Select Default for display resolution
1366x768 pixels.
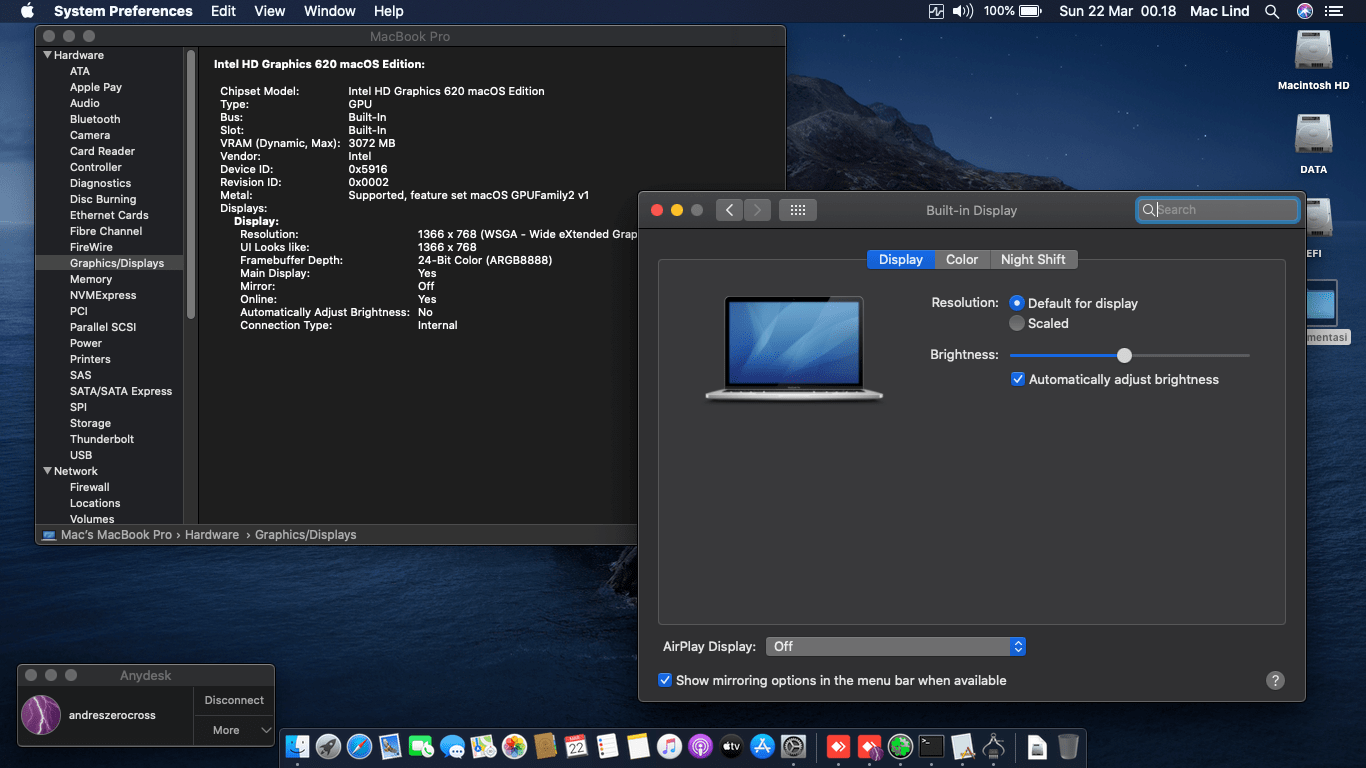[x=1017, y=303]
